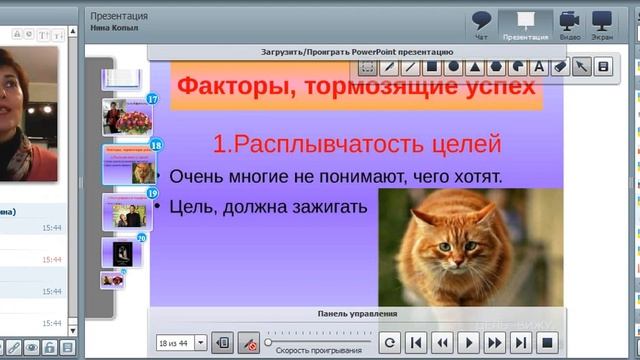Click the presenter webcam video
640x360 pixels.
29,113
